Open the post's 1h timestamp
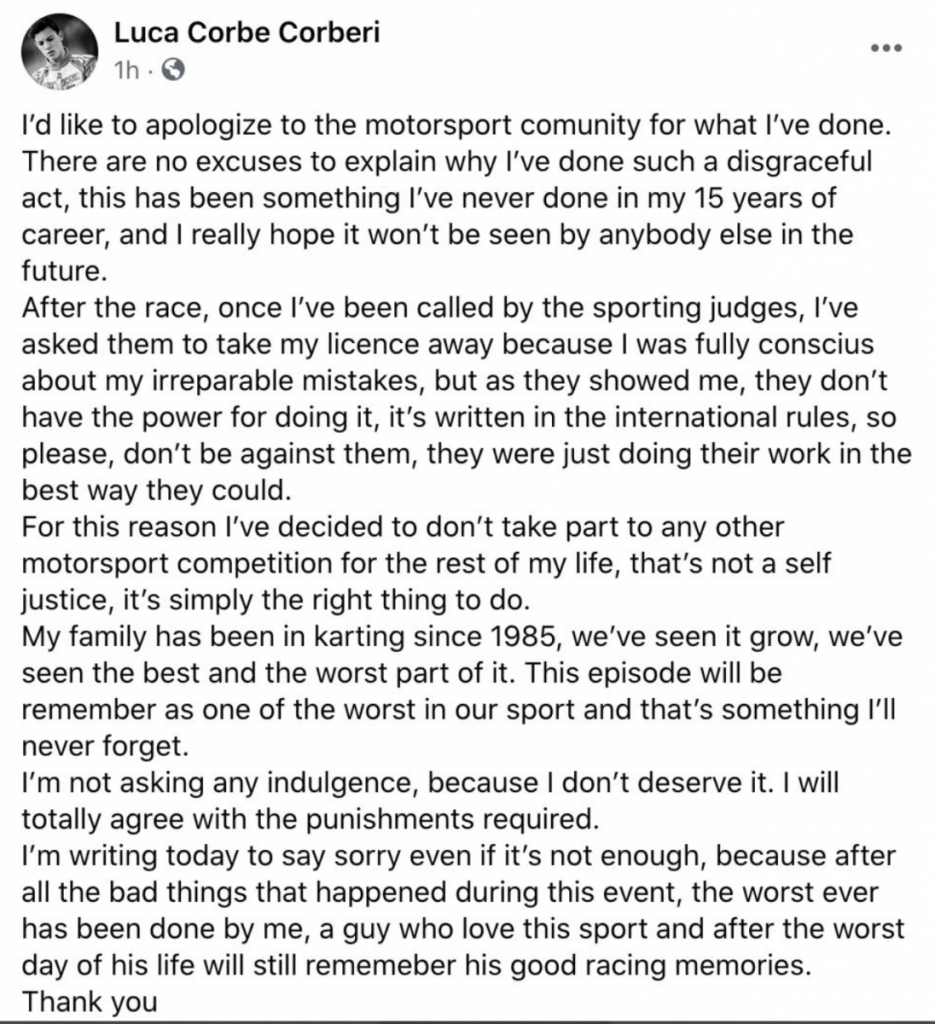935x1024 pixels. [129, 71]
